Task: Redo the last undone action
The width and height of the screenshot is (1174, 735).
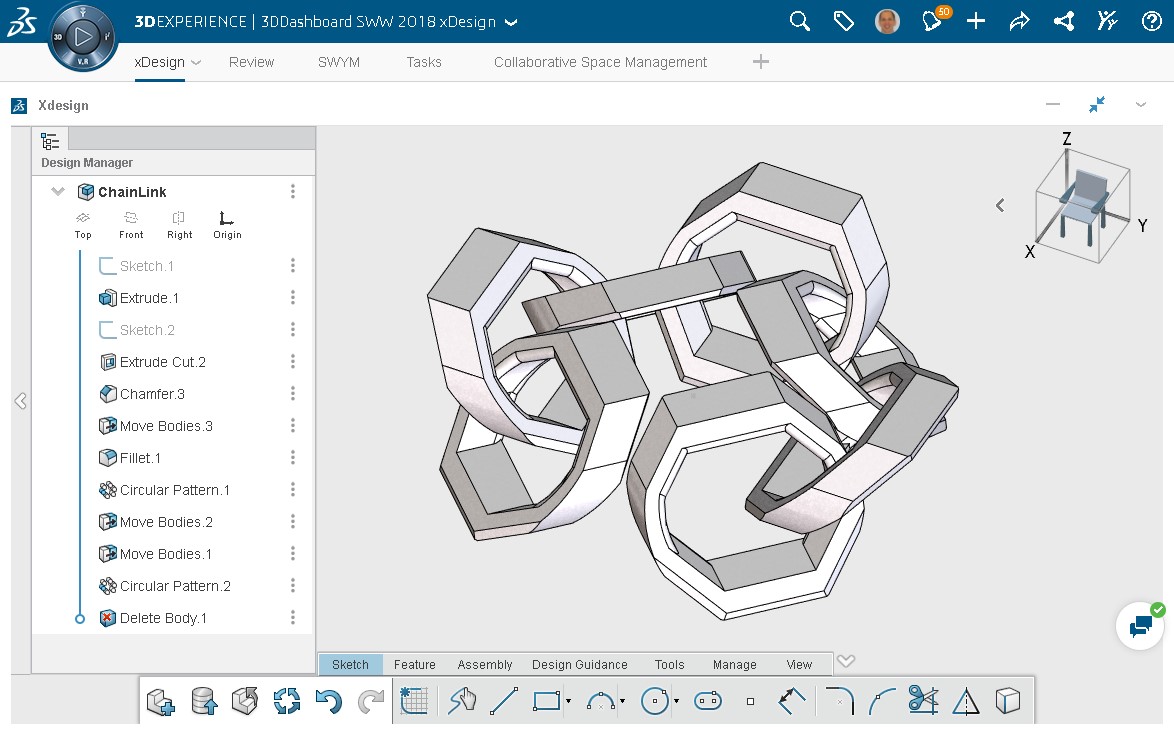Action: click(x=371, y=701)
